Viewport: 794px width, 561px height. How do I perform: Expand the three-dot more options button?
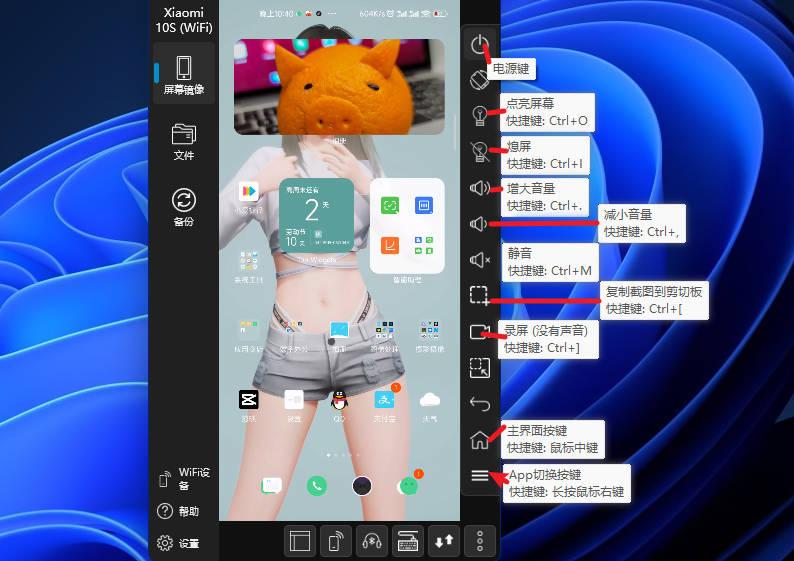[x=480, y=541]
